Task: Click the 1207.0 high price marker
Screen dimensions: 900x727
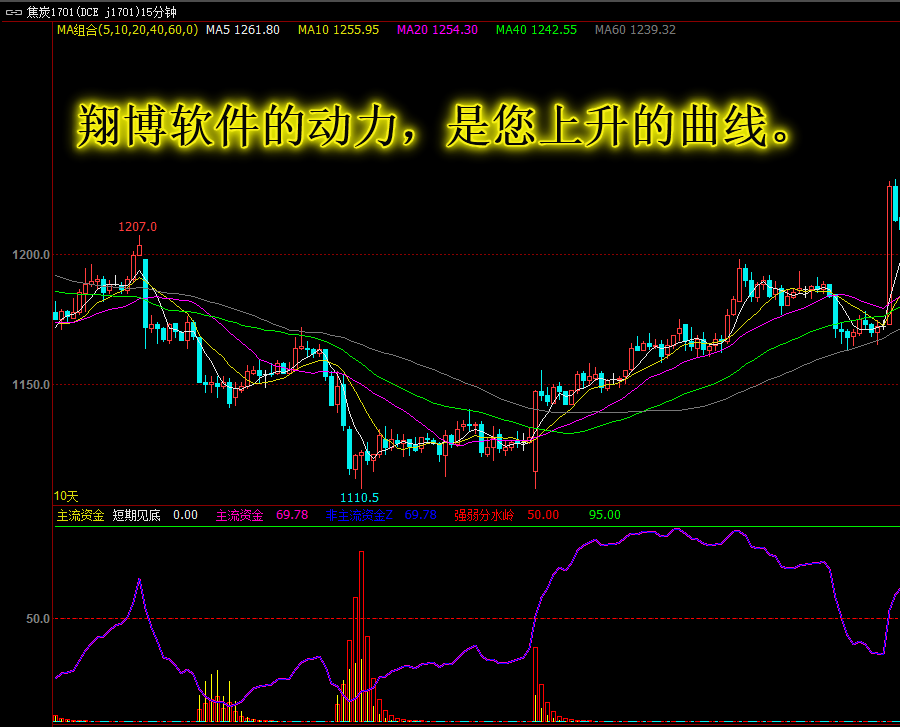Action: pyautogui.click(x=137, y=227)
